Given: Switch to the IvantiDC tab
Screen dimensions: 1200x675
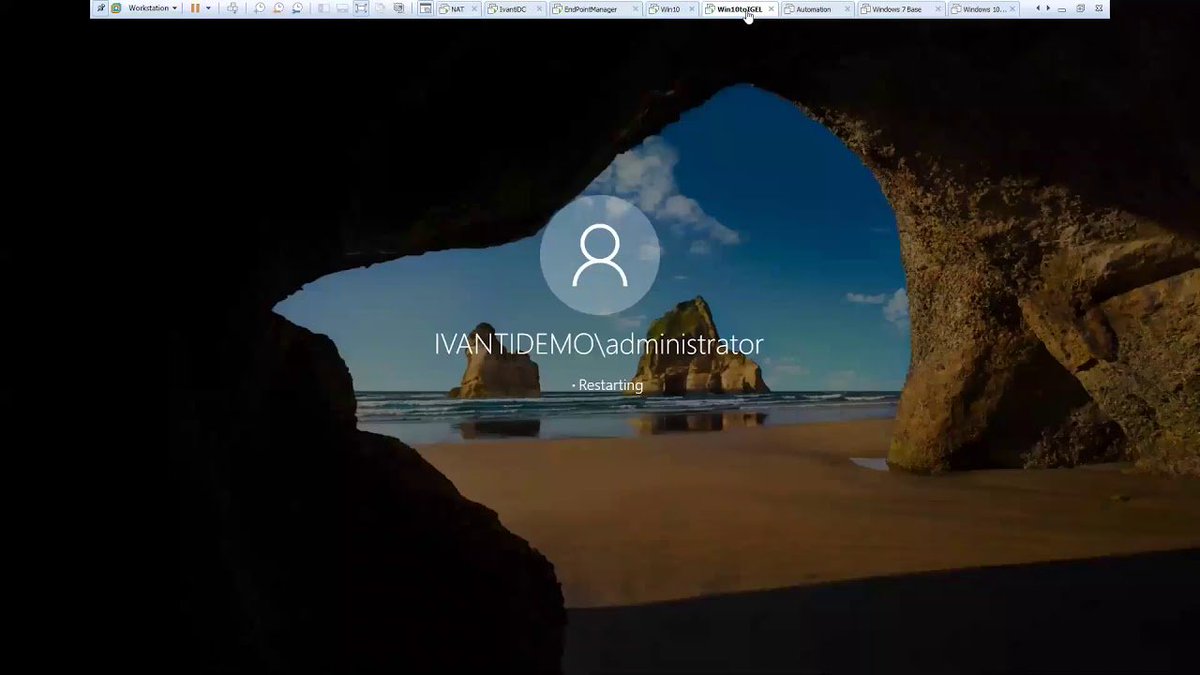Looking at the screenshot, I should click(x=513, y=9).
